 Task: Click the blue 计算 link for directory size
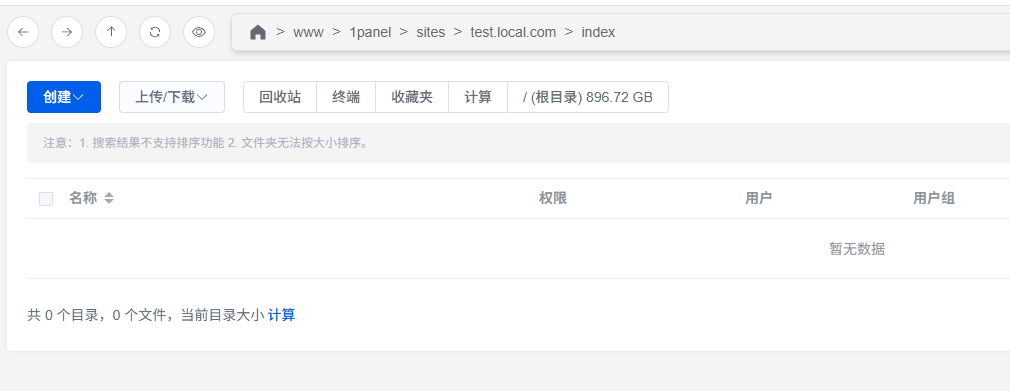[x=281, y=315]
